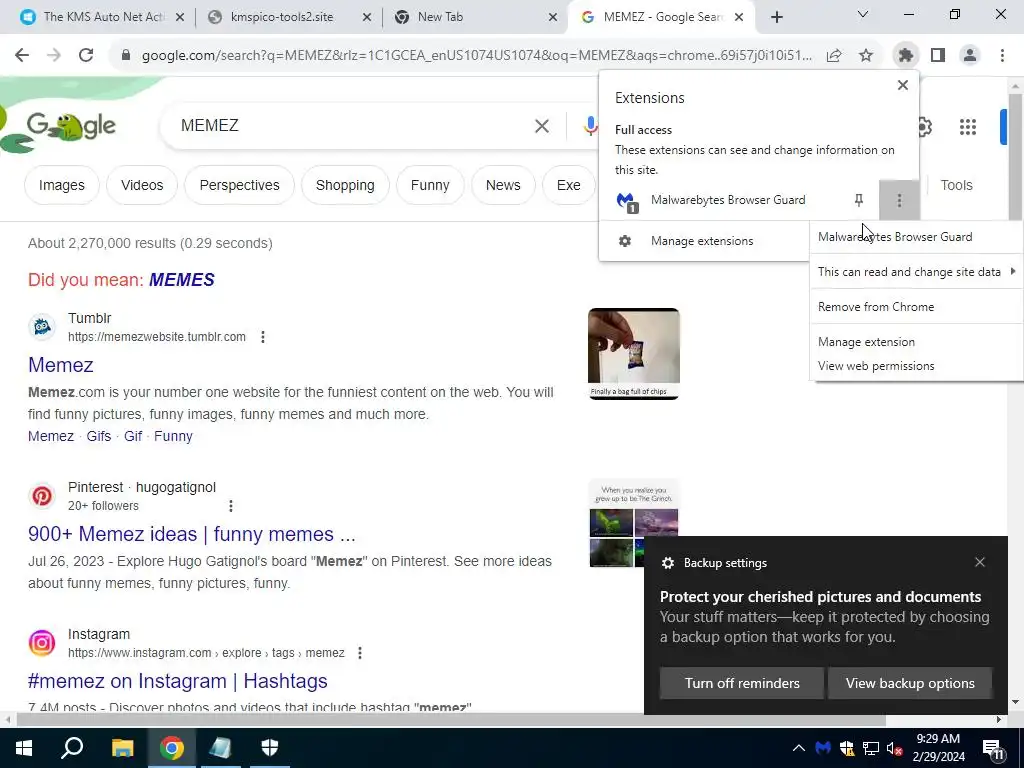Open a new tab with the plus button
Image resolution: width=1024 pixels, height=768 pixels.
[776, 17]
